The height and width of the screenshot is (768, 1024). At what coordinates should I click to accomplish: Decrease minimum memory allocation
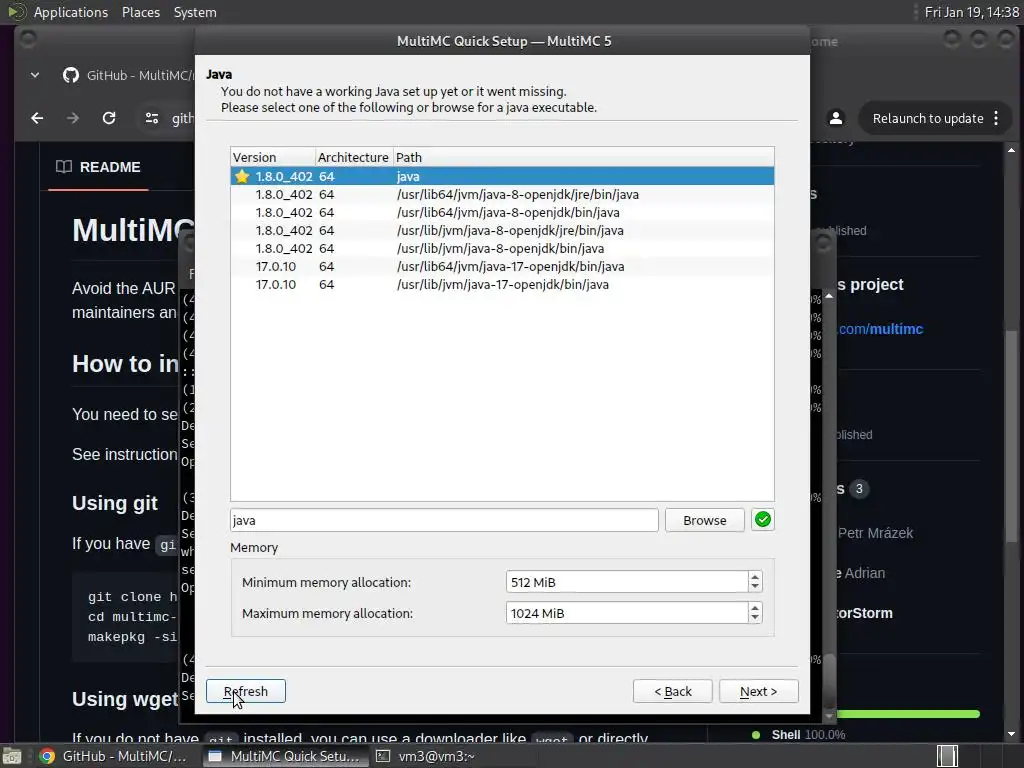point(756,587)
